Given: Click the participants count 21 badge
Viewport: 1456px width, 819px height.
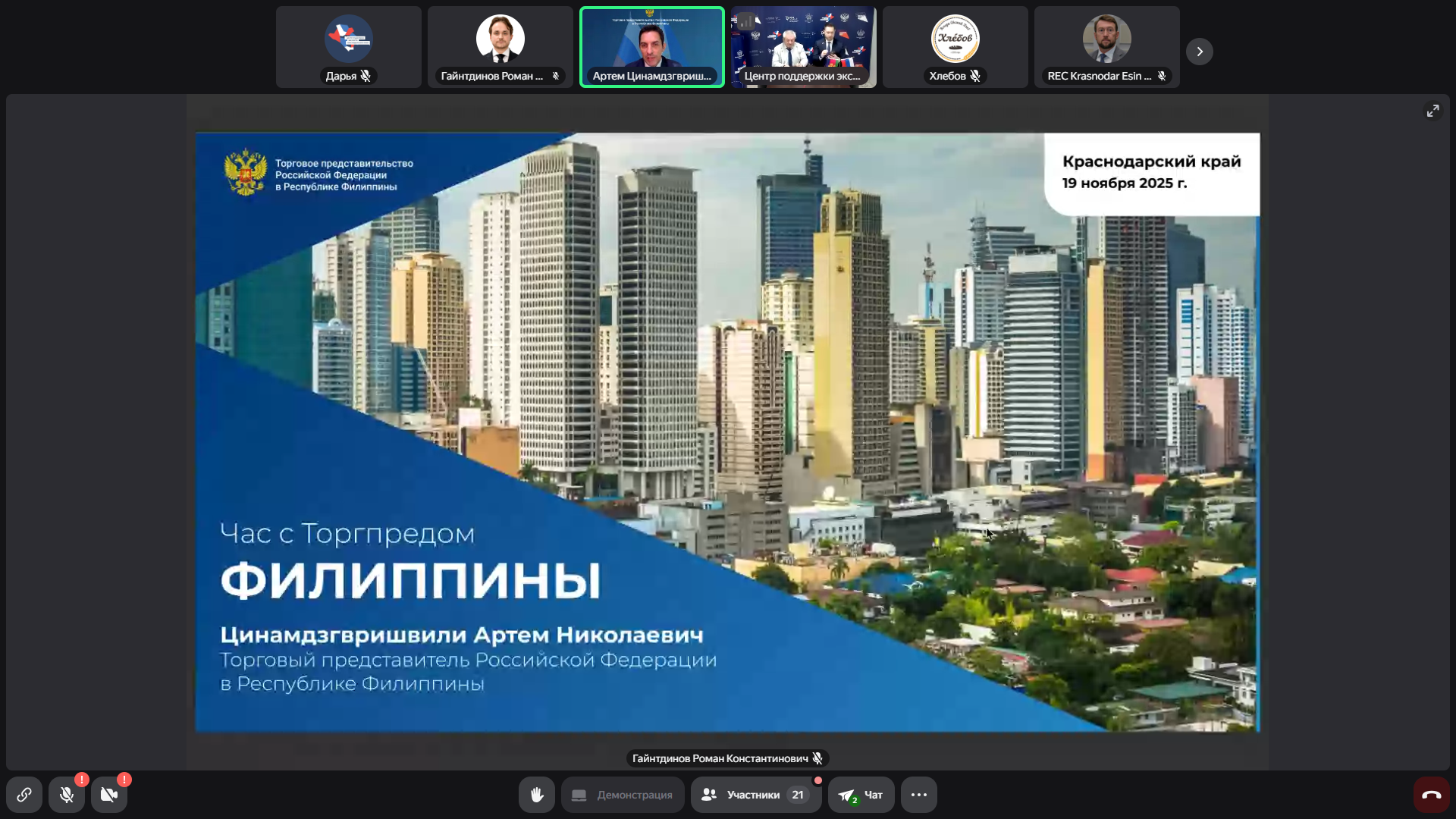Looking at the screenshot, I should [x=798, y=795].
